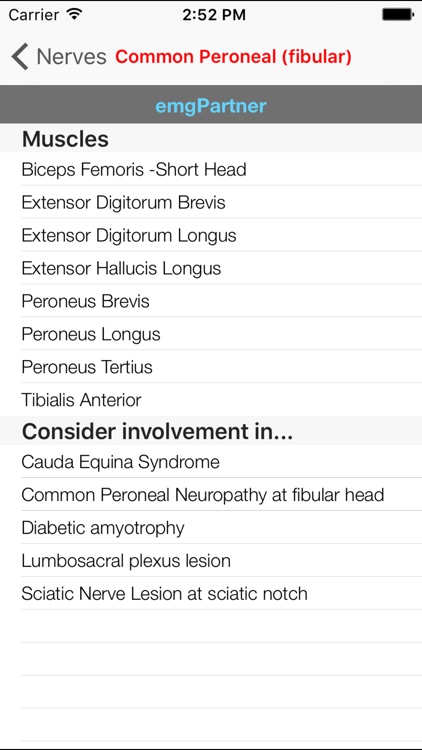Select Common Peroneal (fibular) title
Image resolution: width=422 pixels, height=750 pixels.
pyautogui.click(x=233, y=57)
